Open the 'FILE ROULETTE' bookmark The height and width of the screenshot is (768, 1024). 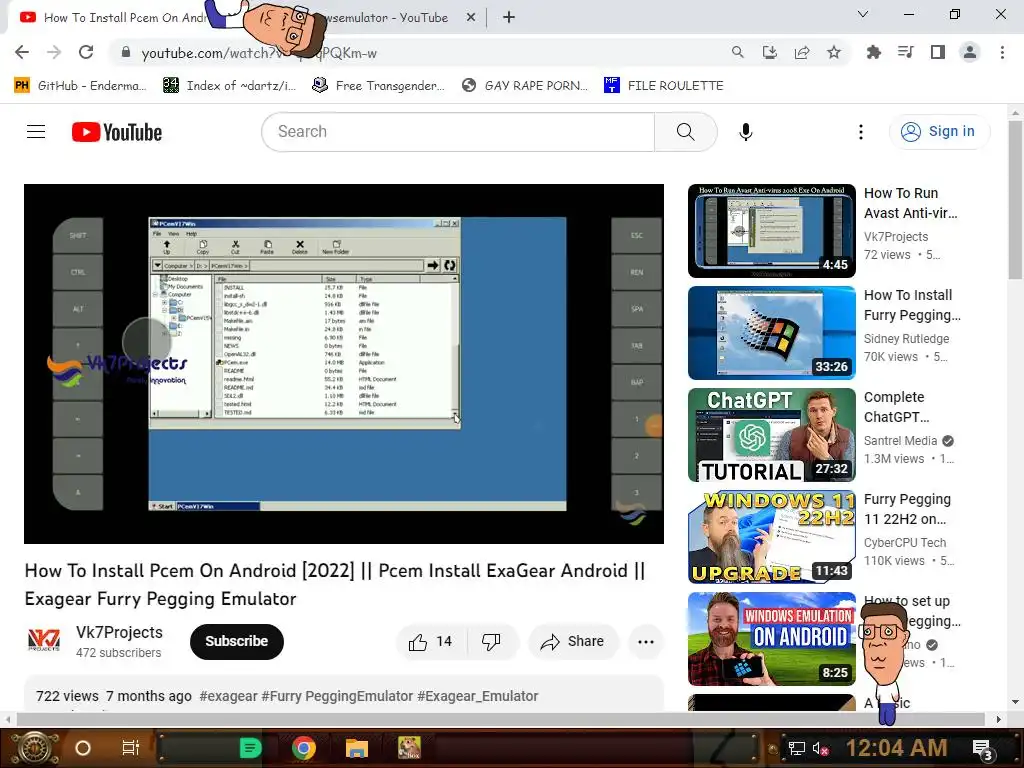pyautogui.click(x=664, y=86)
